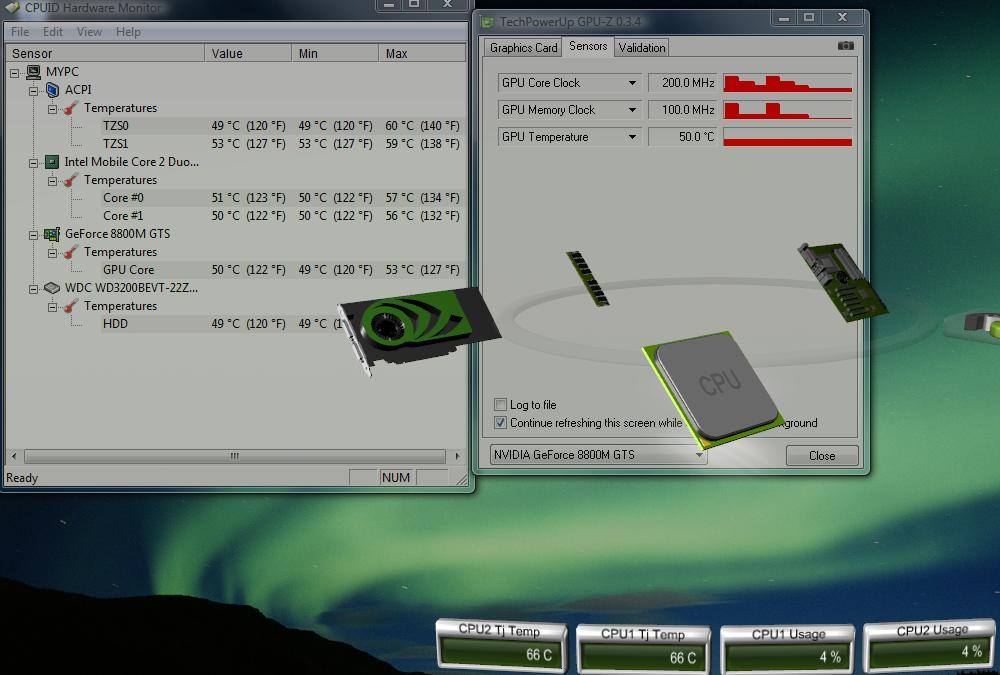1000x675 pixels.
Task: Click the floating 3D CPU chip icon
Action: [x=714, y=389]
